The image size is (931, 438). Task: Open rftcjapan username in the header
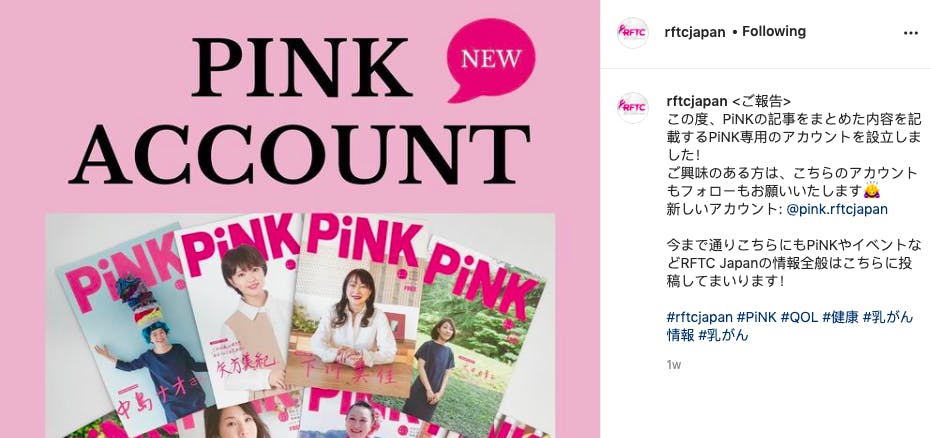click(x=695, y=32)
